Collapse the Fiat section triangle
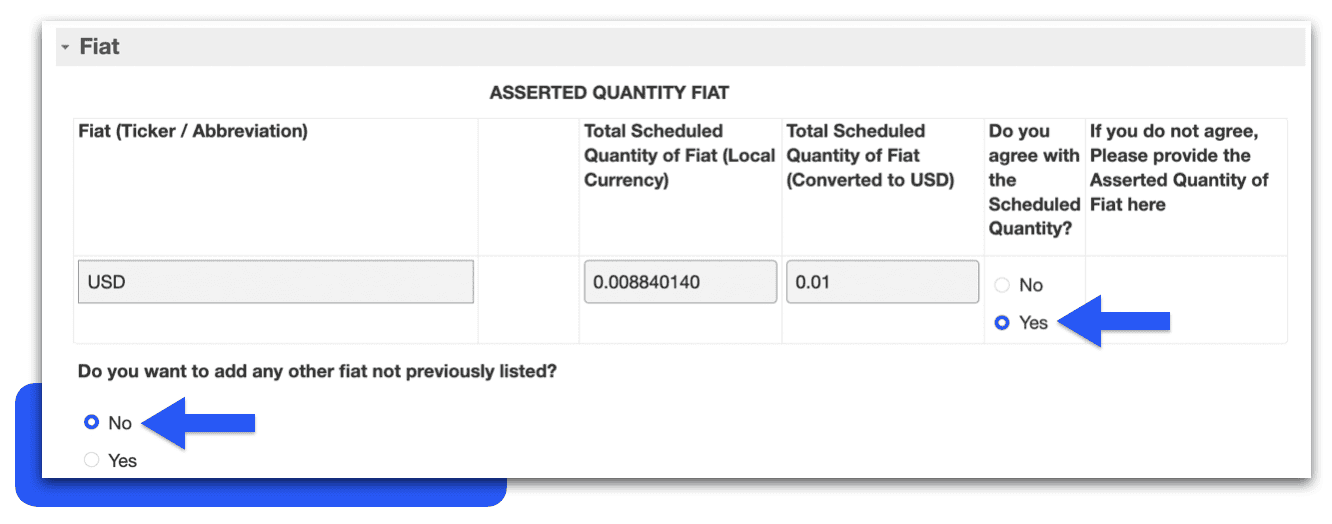 pos(65,48)
